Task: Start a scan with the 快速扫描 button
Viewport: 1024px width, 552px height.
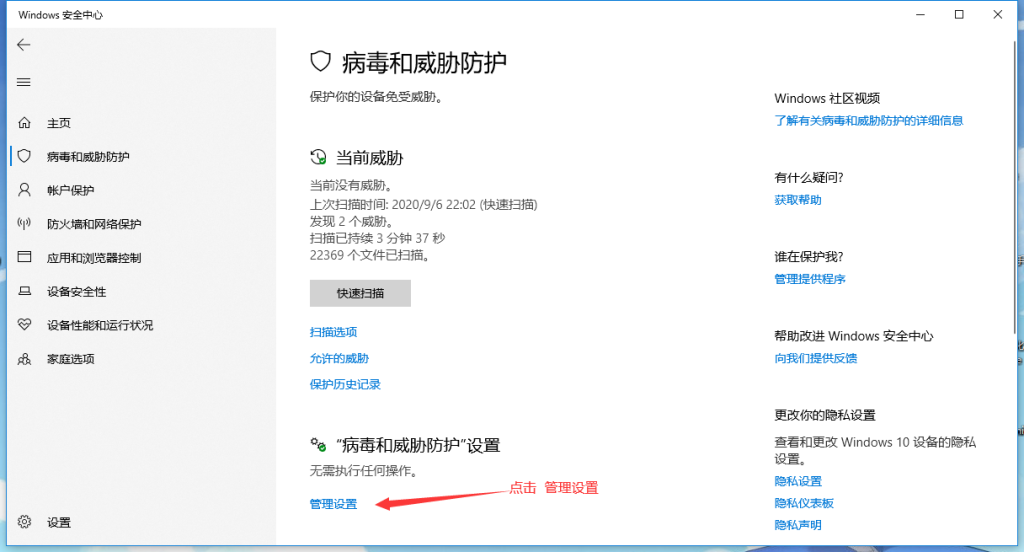Action: tap(360, 293)
